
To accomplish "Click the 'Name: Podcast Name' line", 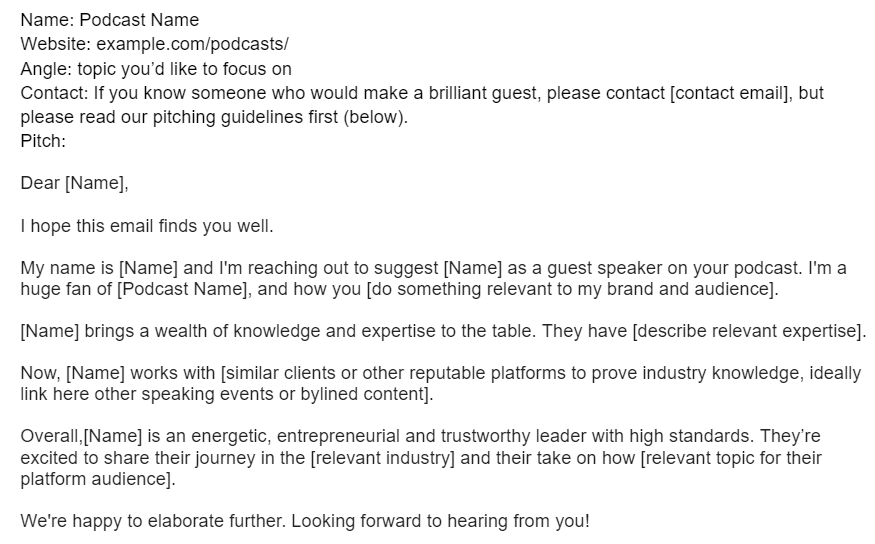I will (x=110, y=20).
